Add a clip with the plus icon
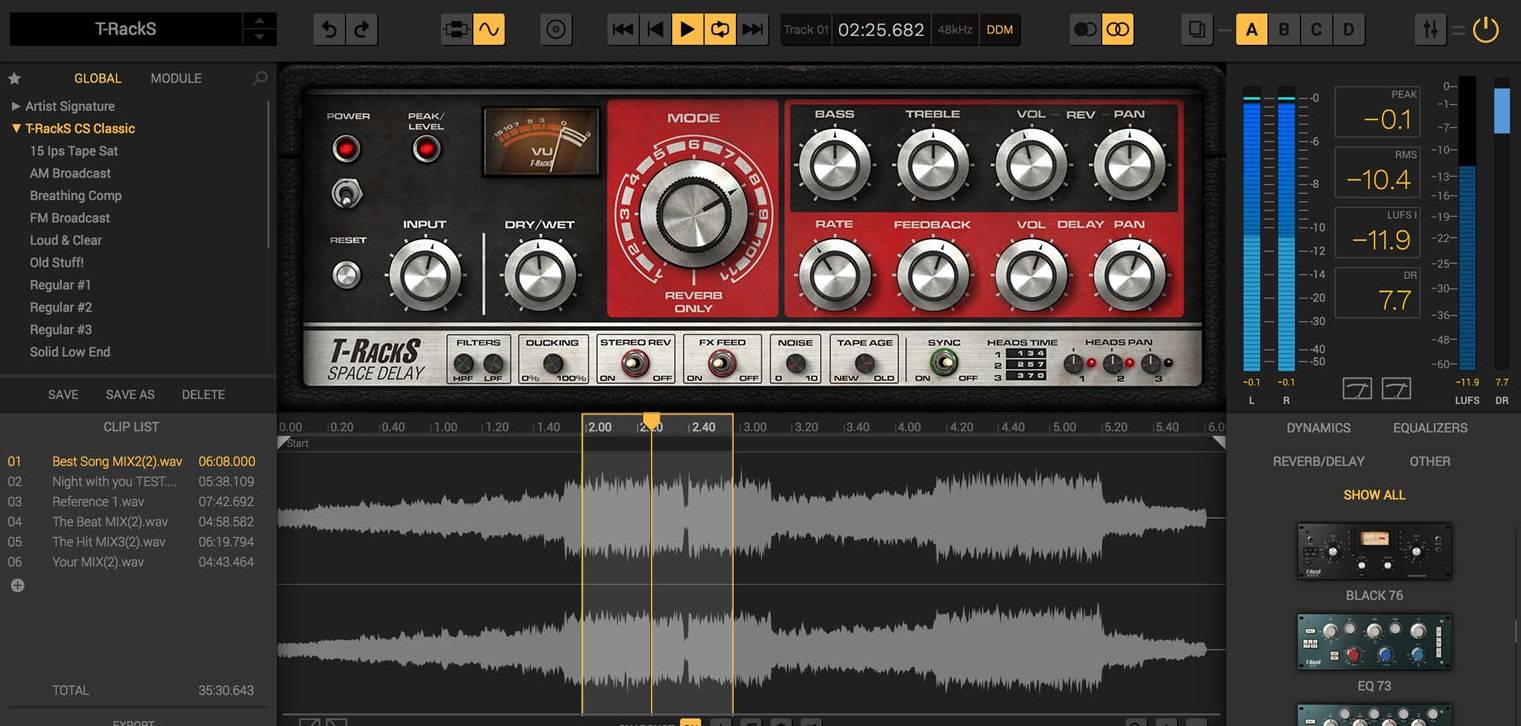The width and height of the screenshot is (1521, 726). pyautogui.click(x=17, y=586)
